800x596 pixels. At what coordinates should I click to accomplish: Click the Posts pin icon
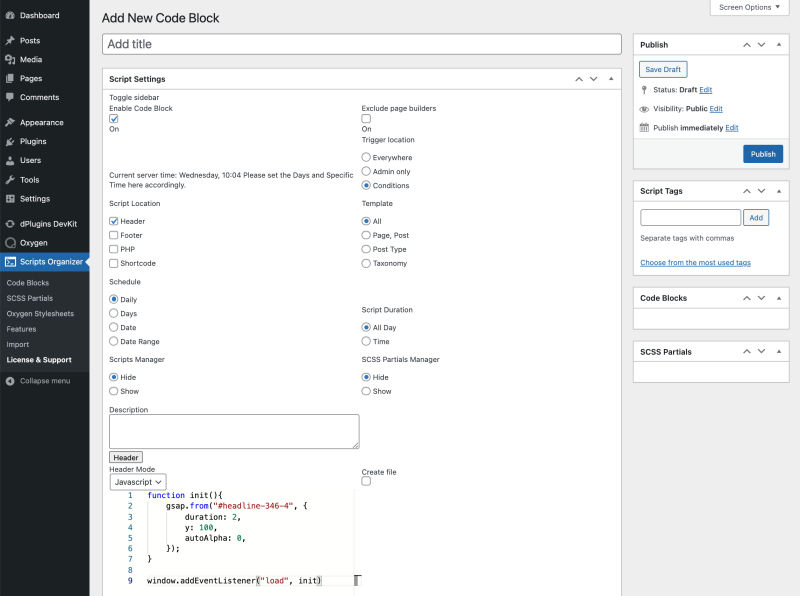click(10, 40)
